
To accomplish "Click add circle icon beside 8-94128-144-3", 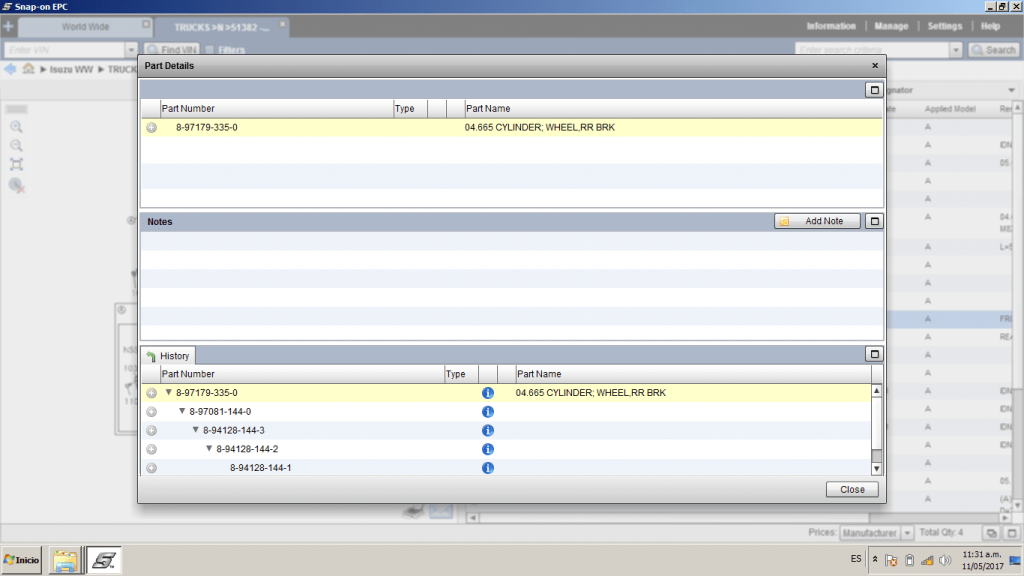I will pos(152,430).
